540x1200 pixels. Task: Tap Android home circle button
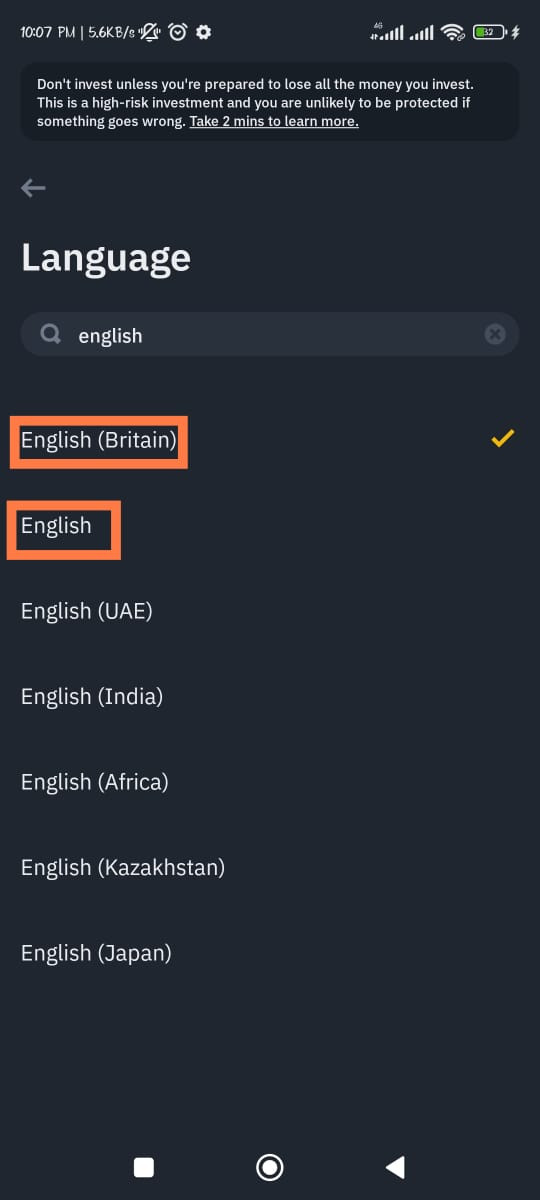click(269, 1166)
